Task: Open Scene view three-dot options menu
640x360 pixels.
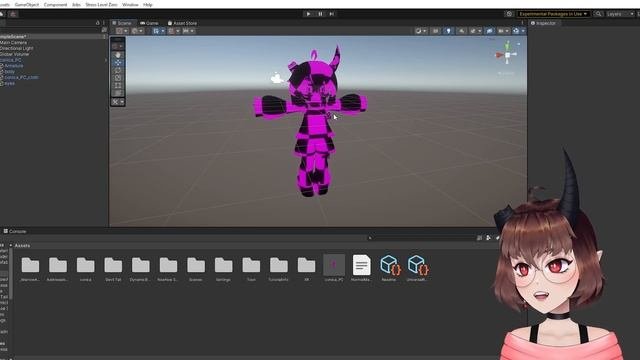Action: click(522, 23)
